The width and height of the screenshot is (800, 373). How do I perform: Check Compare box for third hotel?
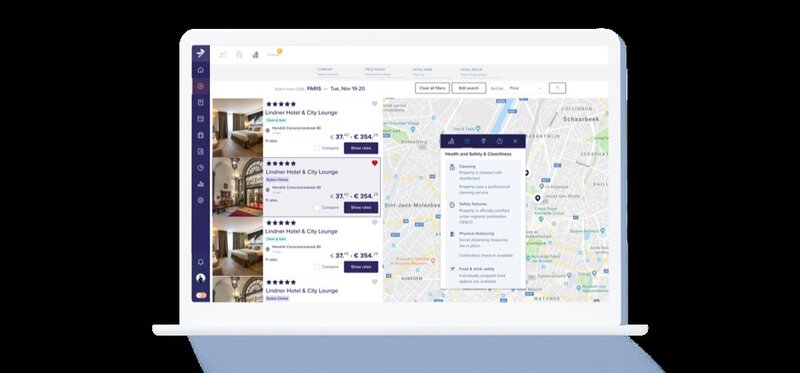coord(317,267)
